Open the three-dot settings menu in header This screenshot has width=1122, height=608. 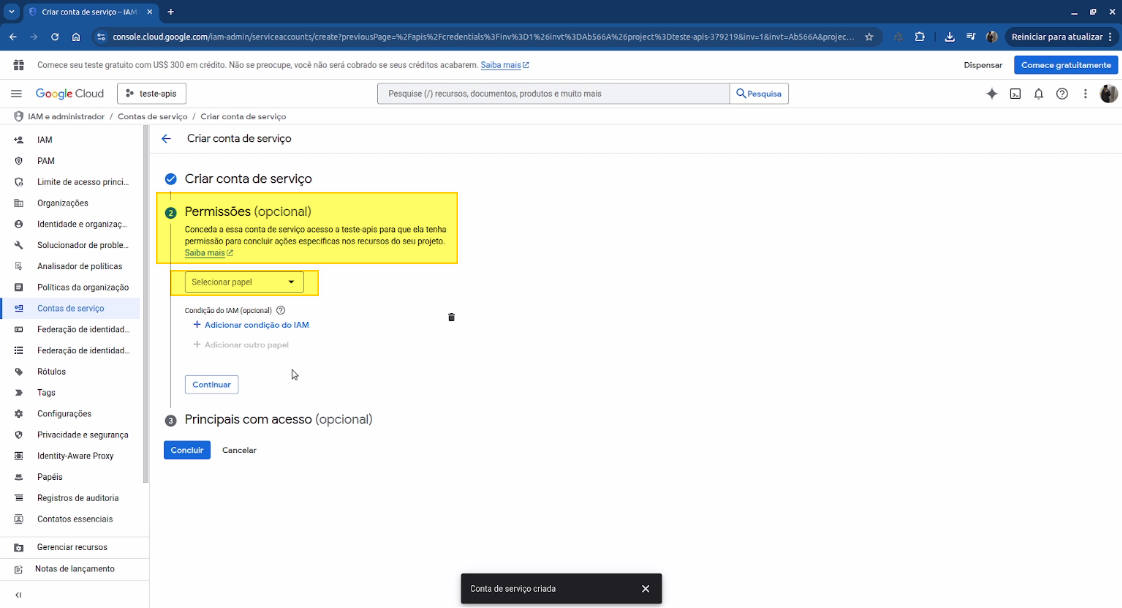[x=1085, y=94]
